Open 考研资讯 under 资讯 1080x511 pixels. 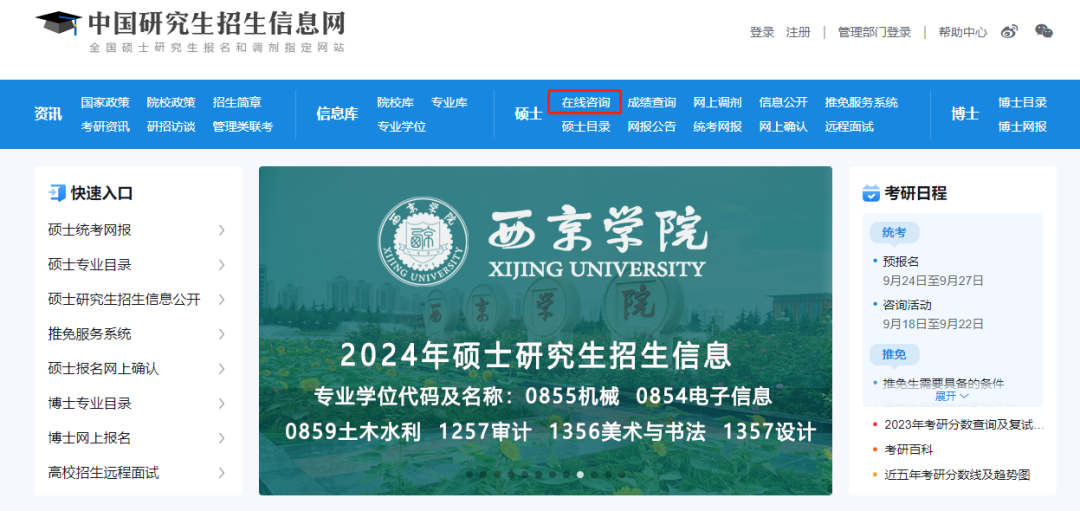coord(105,127)
